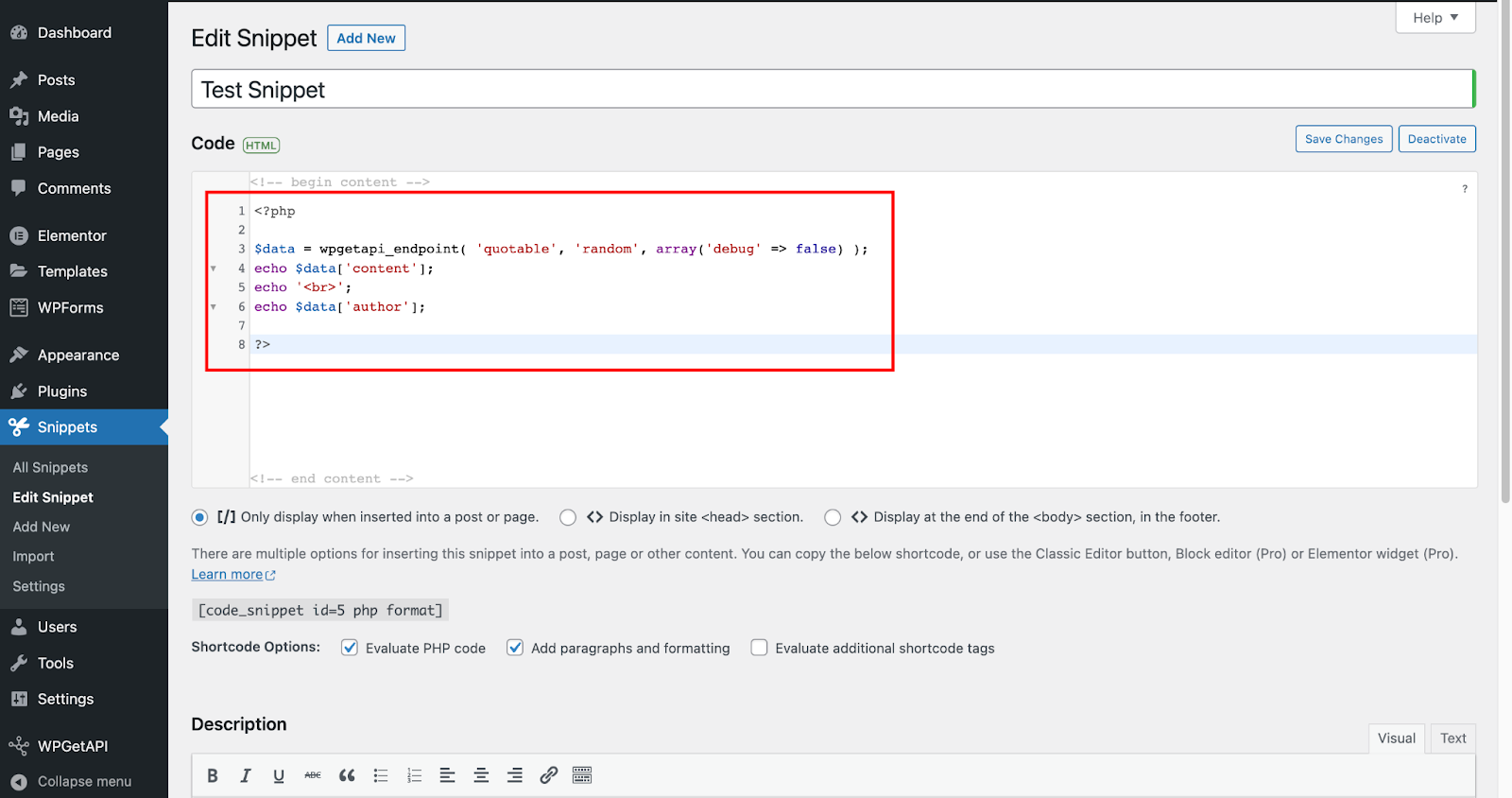Screen dimensions: 1512x798
Task: Collapse code fold arrow on line 4
Action: pos(214,269)
